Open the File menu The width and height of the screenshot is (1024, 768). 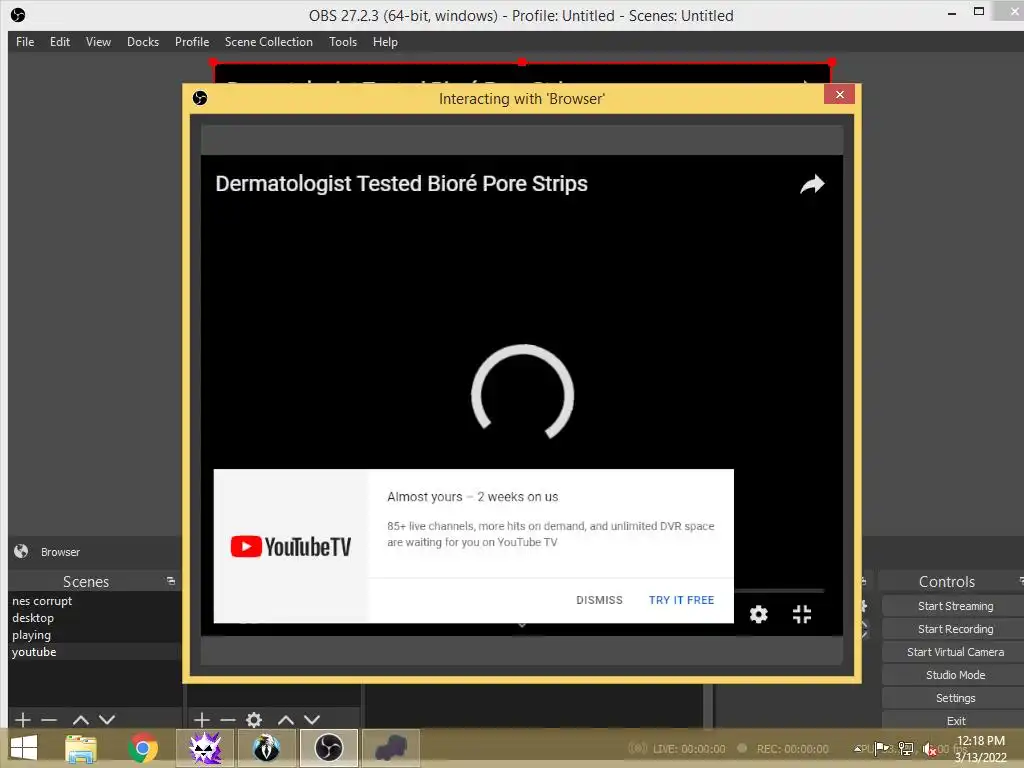pyautogui.click(x=25, y=42)
